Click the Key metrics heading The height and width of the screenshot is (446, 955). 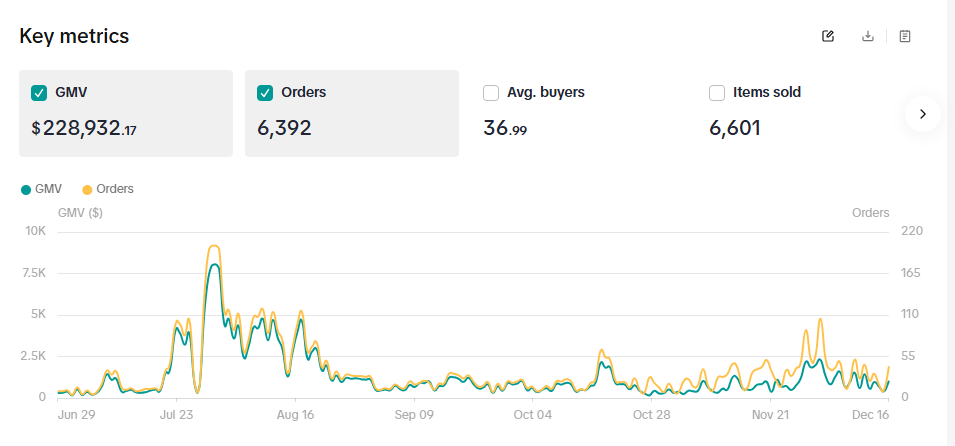pyautogui.click(x=74, y=36)
